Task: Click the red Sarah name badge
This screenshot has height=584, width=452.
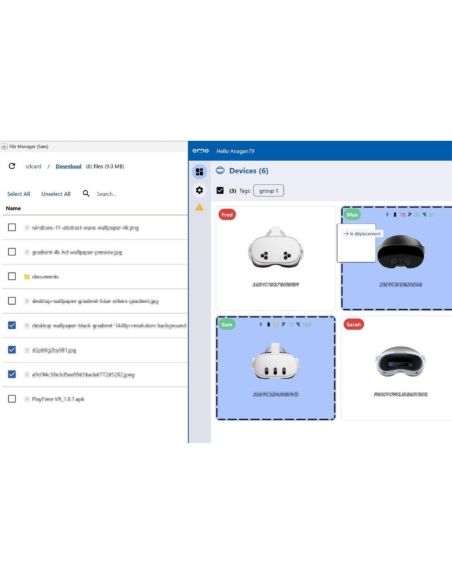Action: pyautogui.click(x=354, y=324)
